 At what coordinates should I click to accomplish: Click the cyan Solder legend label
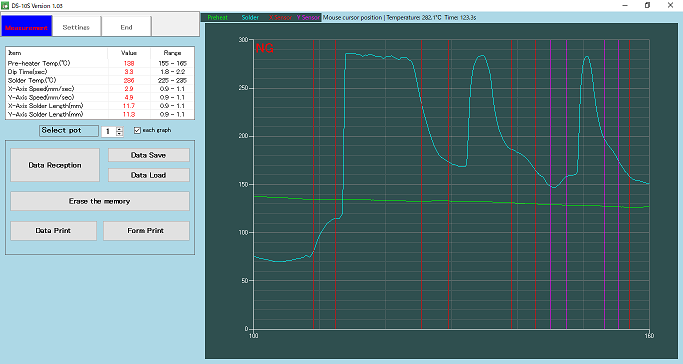point(250,17)
